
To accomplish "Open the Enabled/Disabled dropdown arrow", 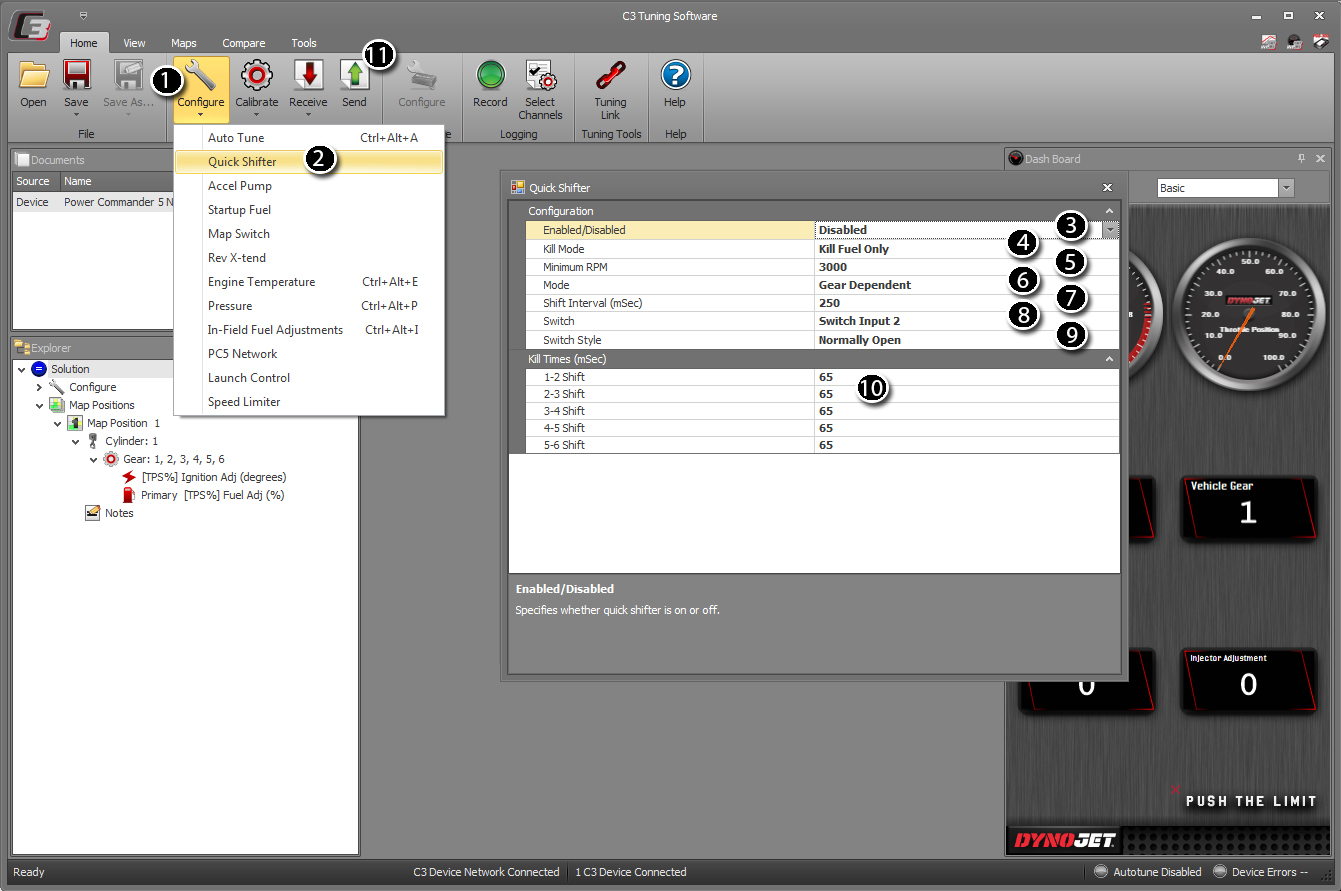I will point(1111,230).
